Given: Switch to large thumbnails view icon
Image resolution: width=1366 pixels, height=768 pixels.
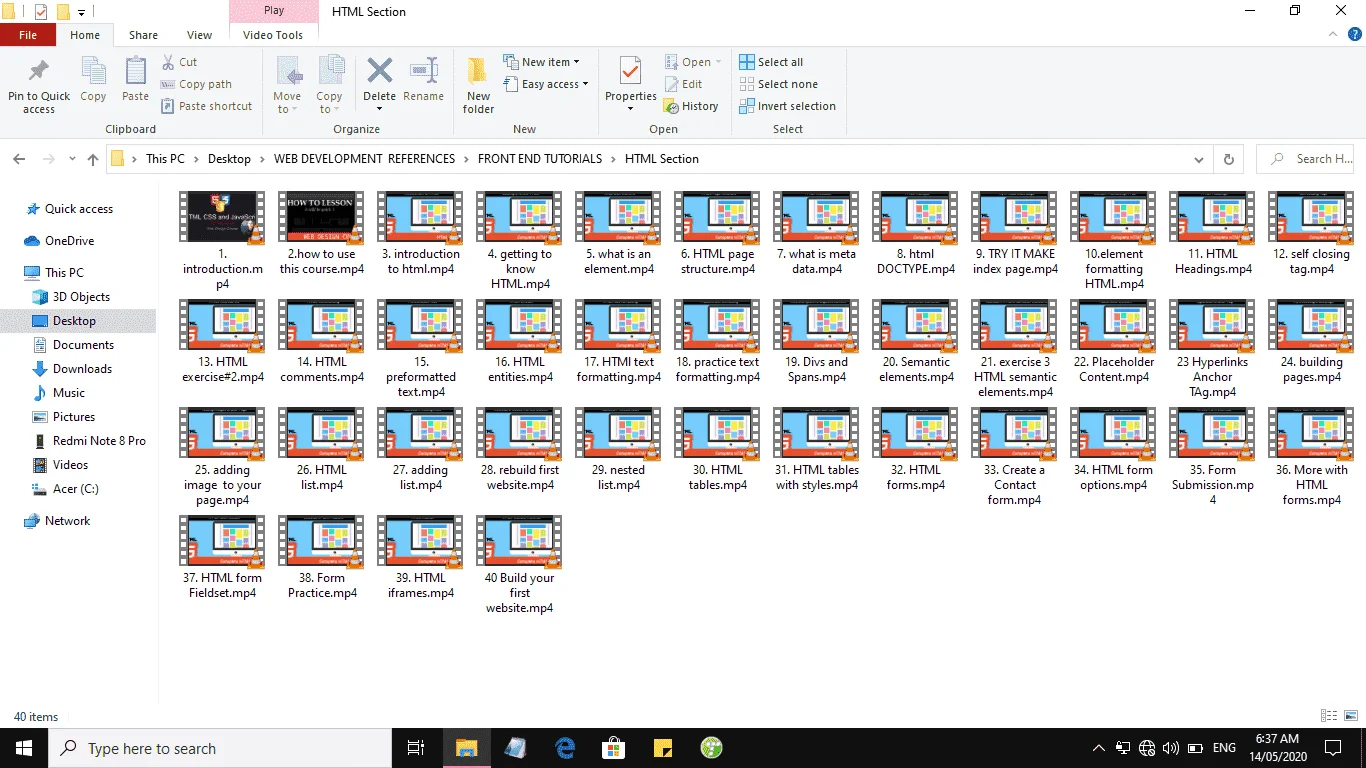Looking at the screenshot, I should click(1349, 716).
